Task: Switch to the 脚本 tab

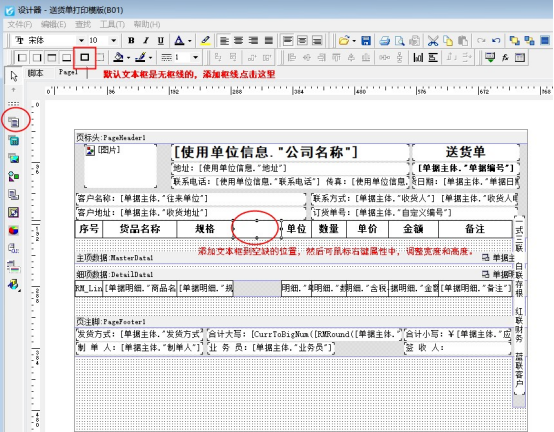Action: 35,73
